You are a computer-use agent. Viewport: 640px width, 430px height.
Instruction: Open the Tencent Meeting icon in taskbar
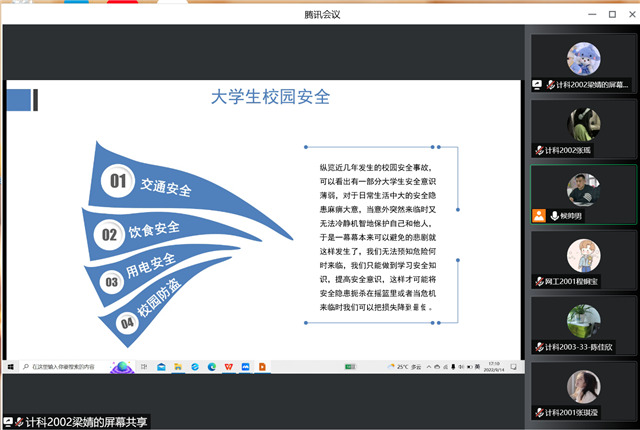pyautogui.click(x=245, y=367)
